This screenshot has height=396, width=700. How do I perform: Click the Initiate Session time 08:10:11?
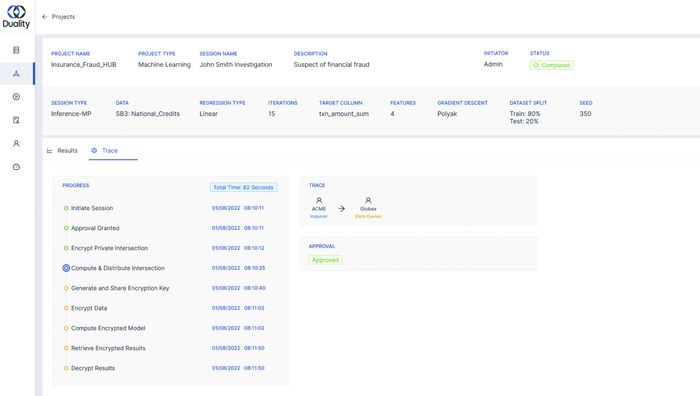pyautogui.click(x=254, y=208)
